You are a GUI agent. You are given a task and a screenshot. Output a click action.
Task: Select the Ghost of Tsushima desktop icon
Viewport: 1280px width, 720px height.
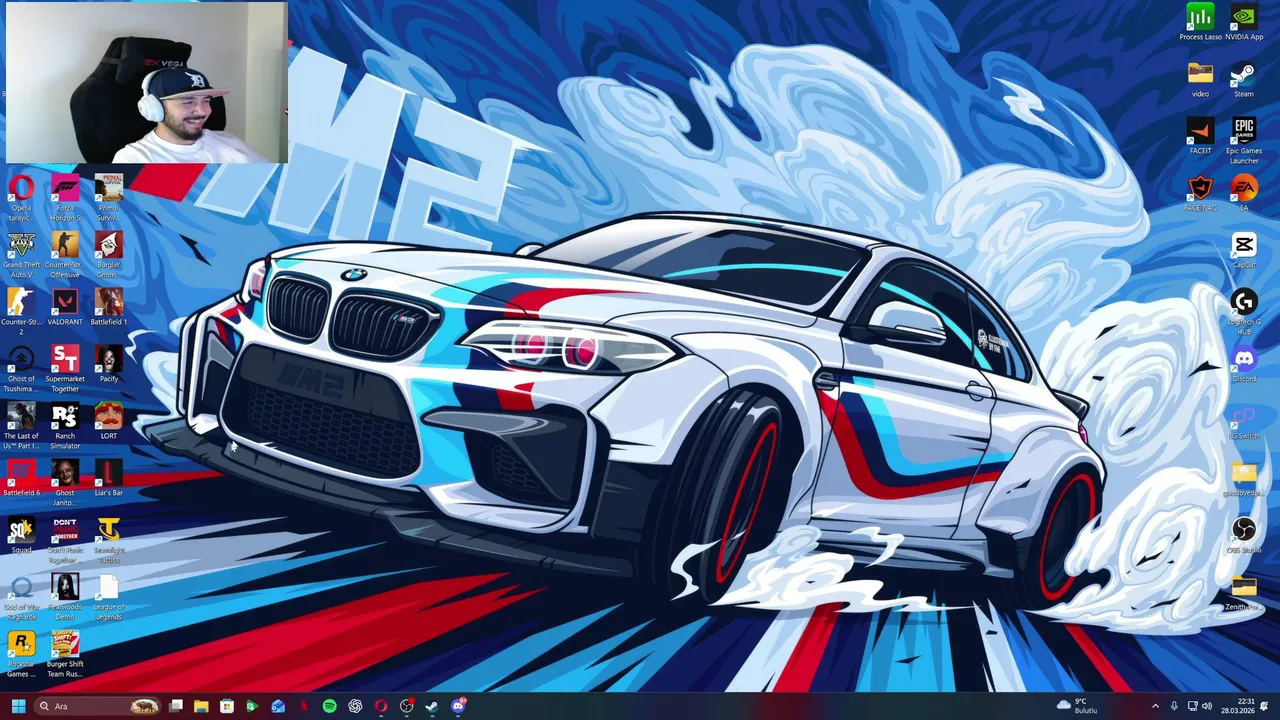21,369
